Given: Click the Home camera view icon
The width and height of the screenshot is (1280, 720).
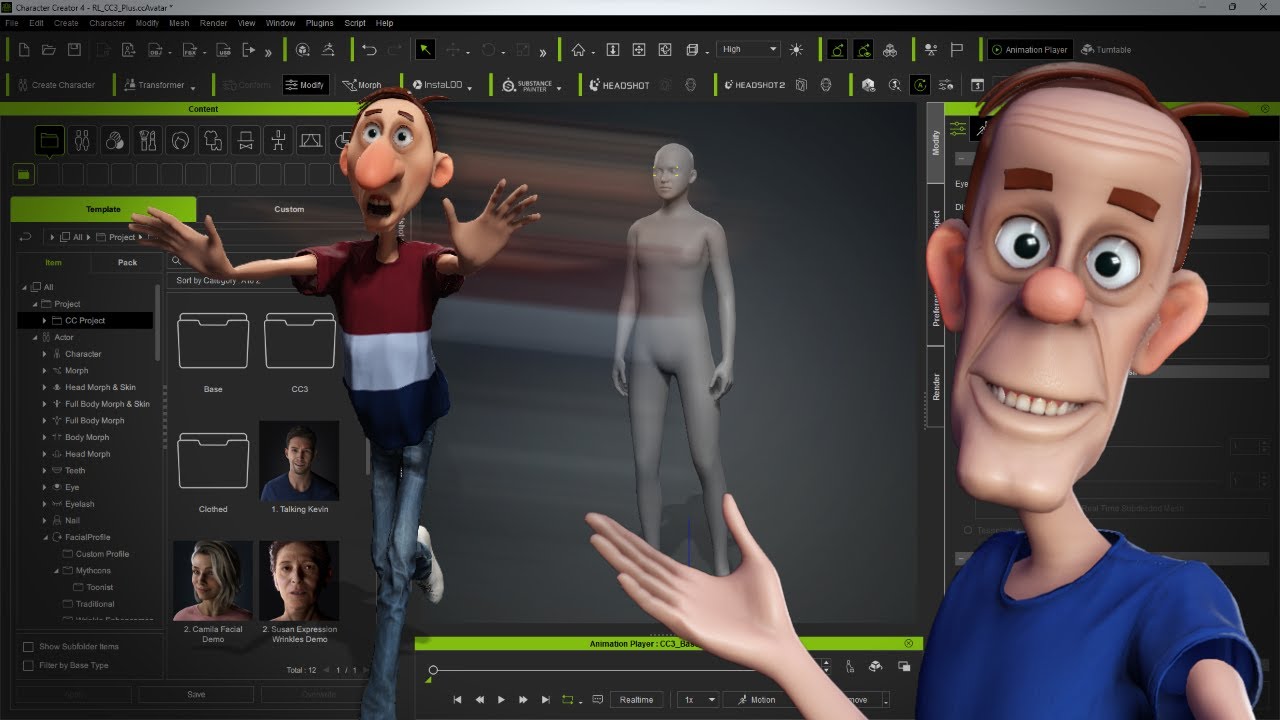Looking at the screenshot, I should (x=578, y=50).
